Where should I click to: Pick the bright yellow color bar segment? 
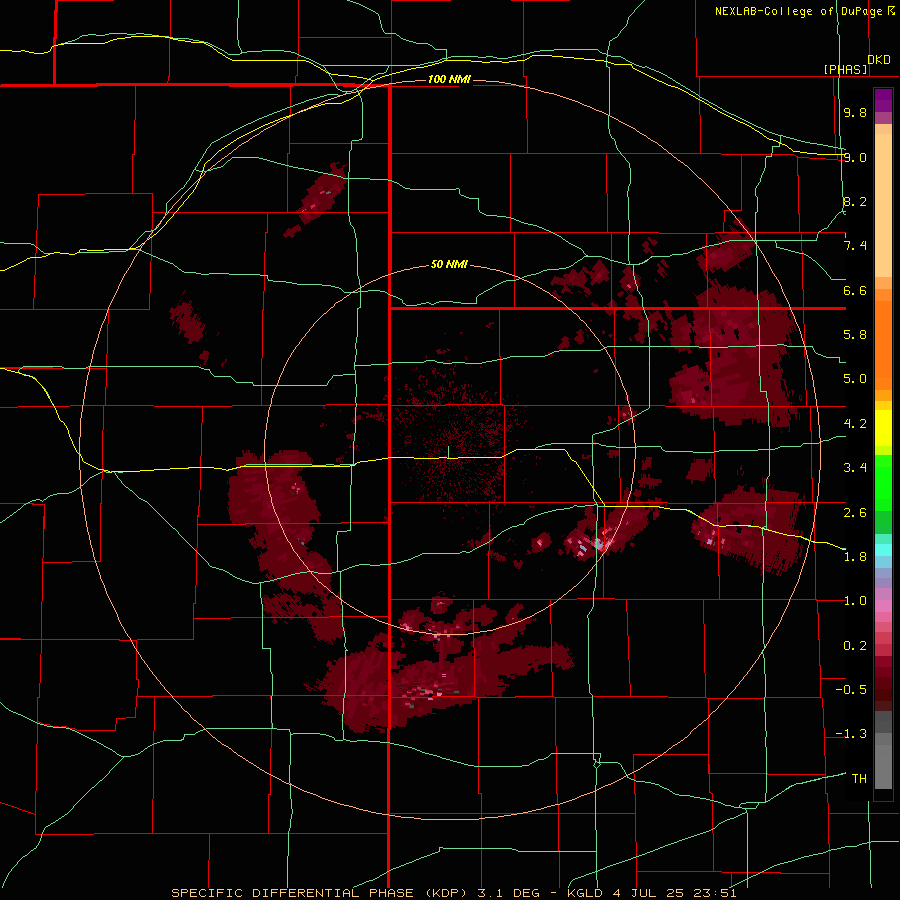883,428
